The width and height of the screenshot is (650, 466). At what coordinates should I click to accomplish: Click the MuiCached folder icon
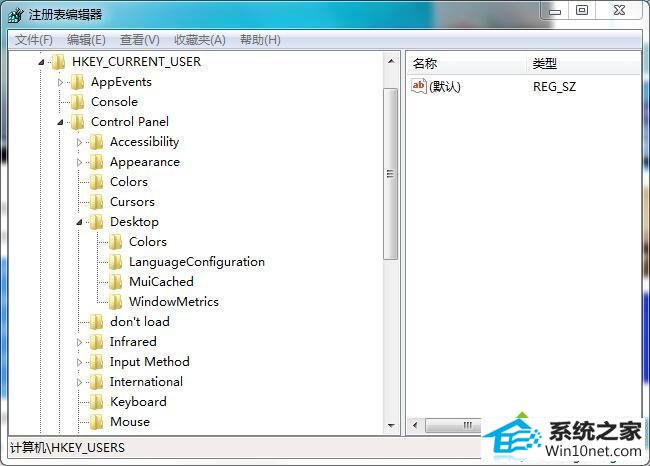(x=116, y=282)
